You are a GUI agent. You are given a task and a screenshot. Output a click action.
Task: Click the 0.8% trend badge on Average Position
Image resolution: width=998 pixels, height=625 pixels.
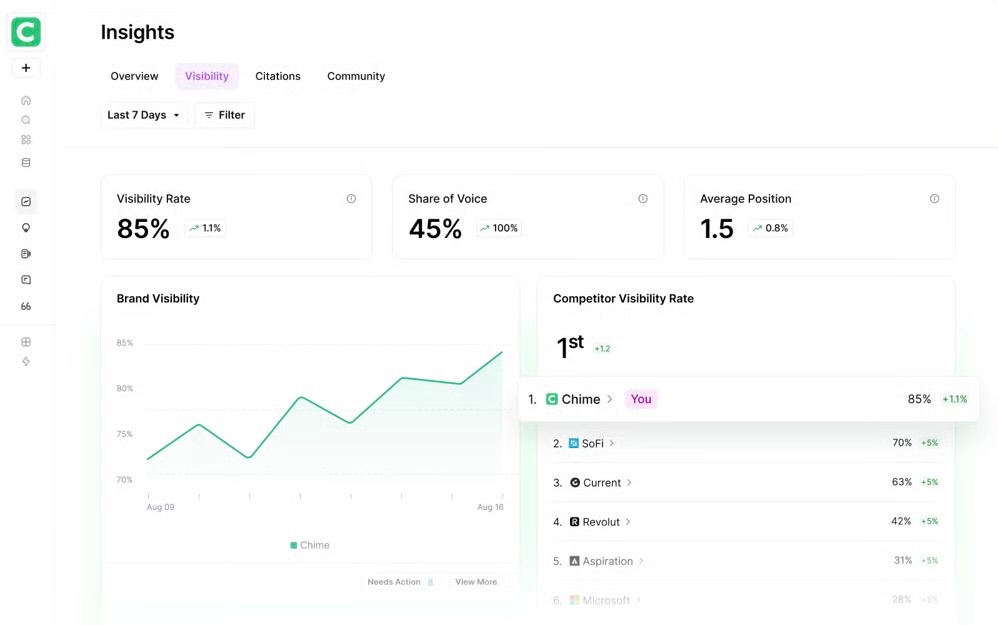(770, 228)
